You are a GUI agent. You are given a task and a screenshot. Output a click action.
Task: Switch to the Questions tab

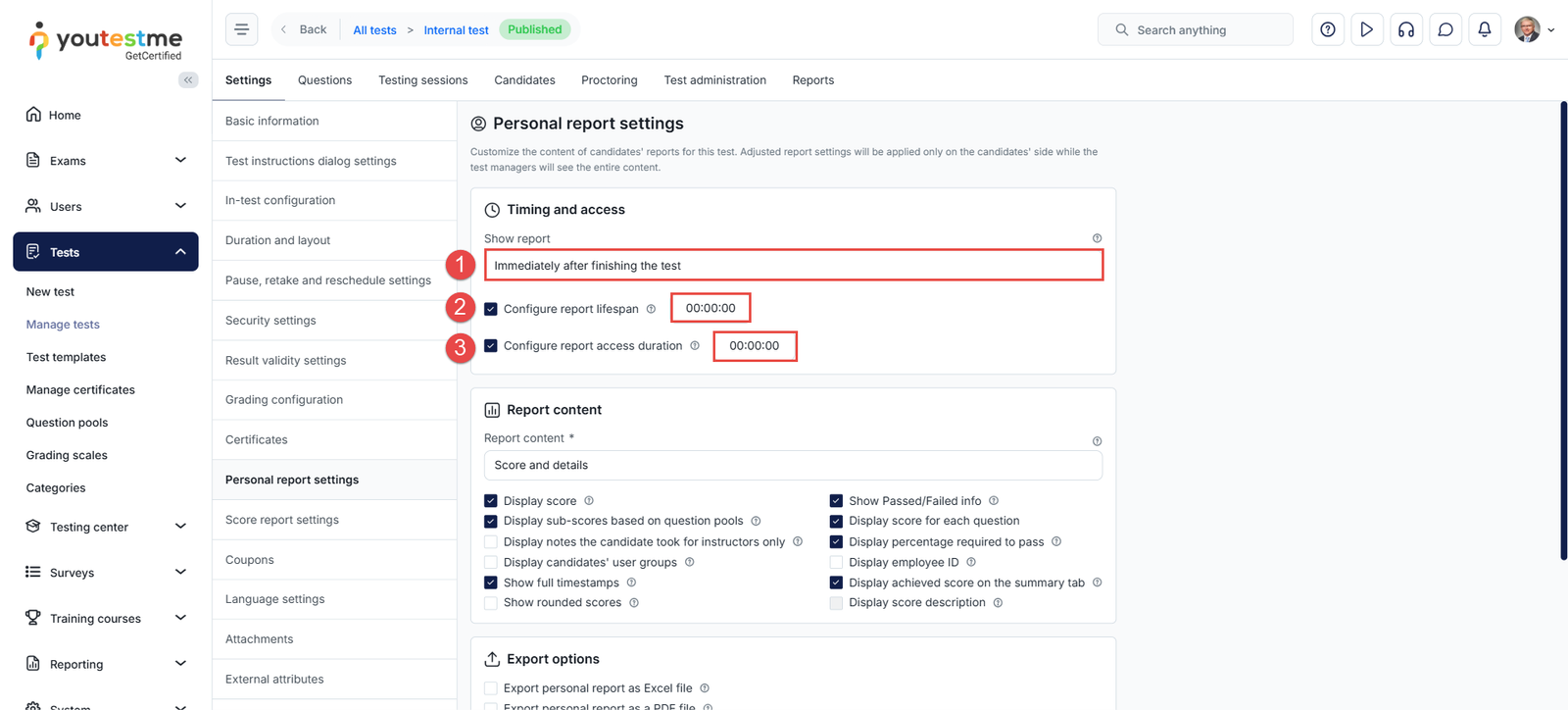pyautogui.click(x=324, y=80)
